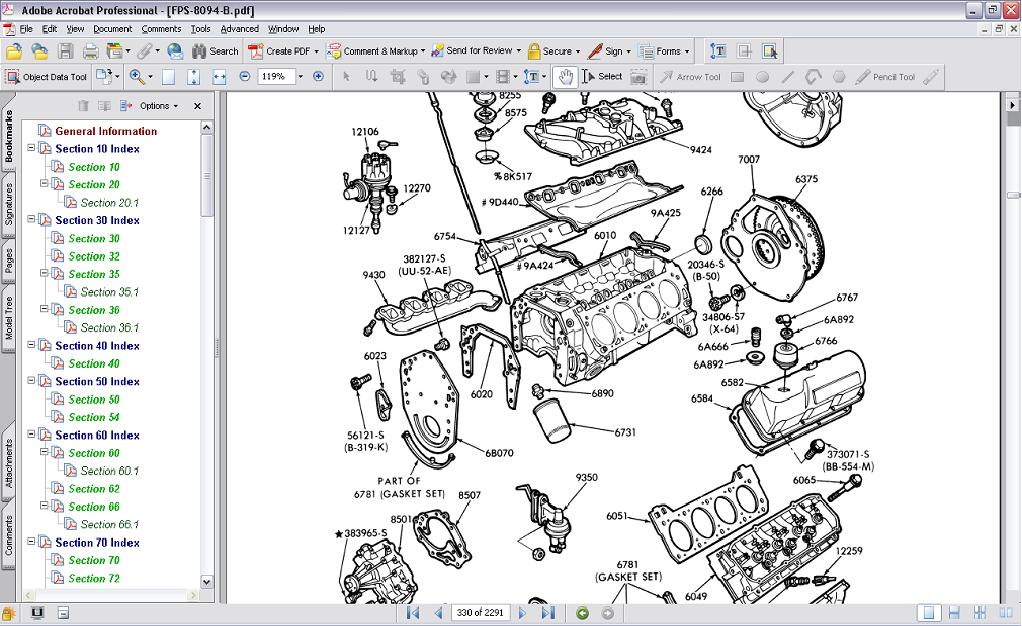This screenshot has width=1022, height=626.
Task: Jump to the first page
Action: pos(413,613)
